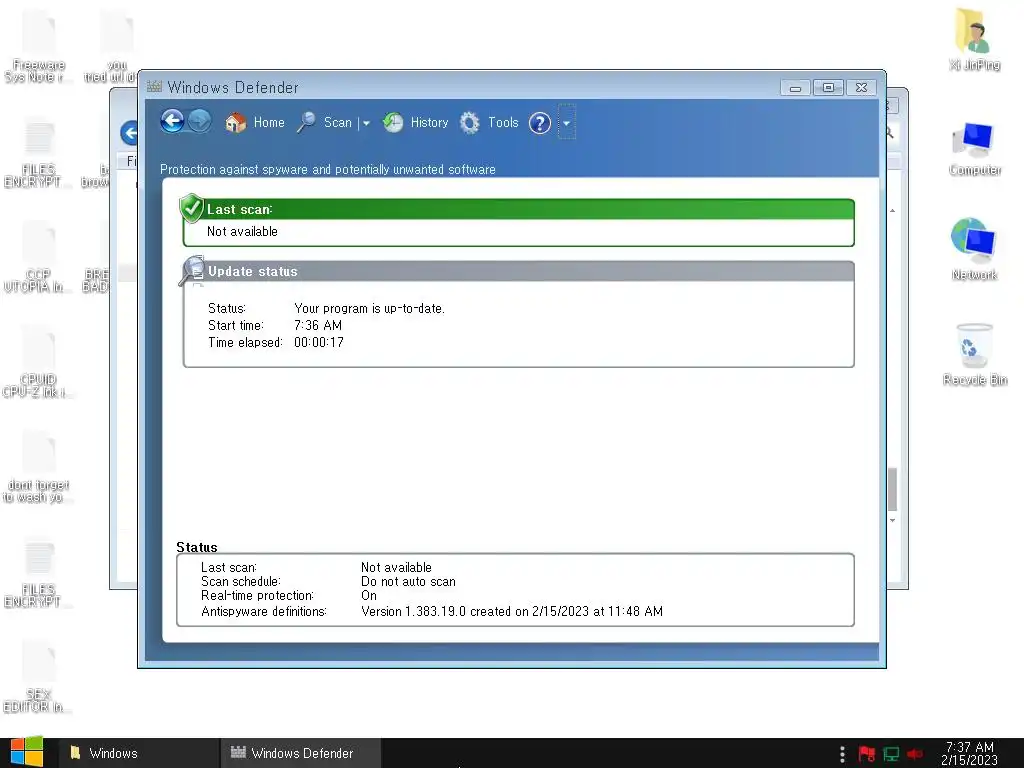The height and width of the screenshot is (768, 1024).
Task: Minimize the Windows Defender window
Action: 795,88
